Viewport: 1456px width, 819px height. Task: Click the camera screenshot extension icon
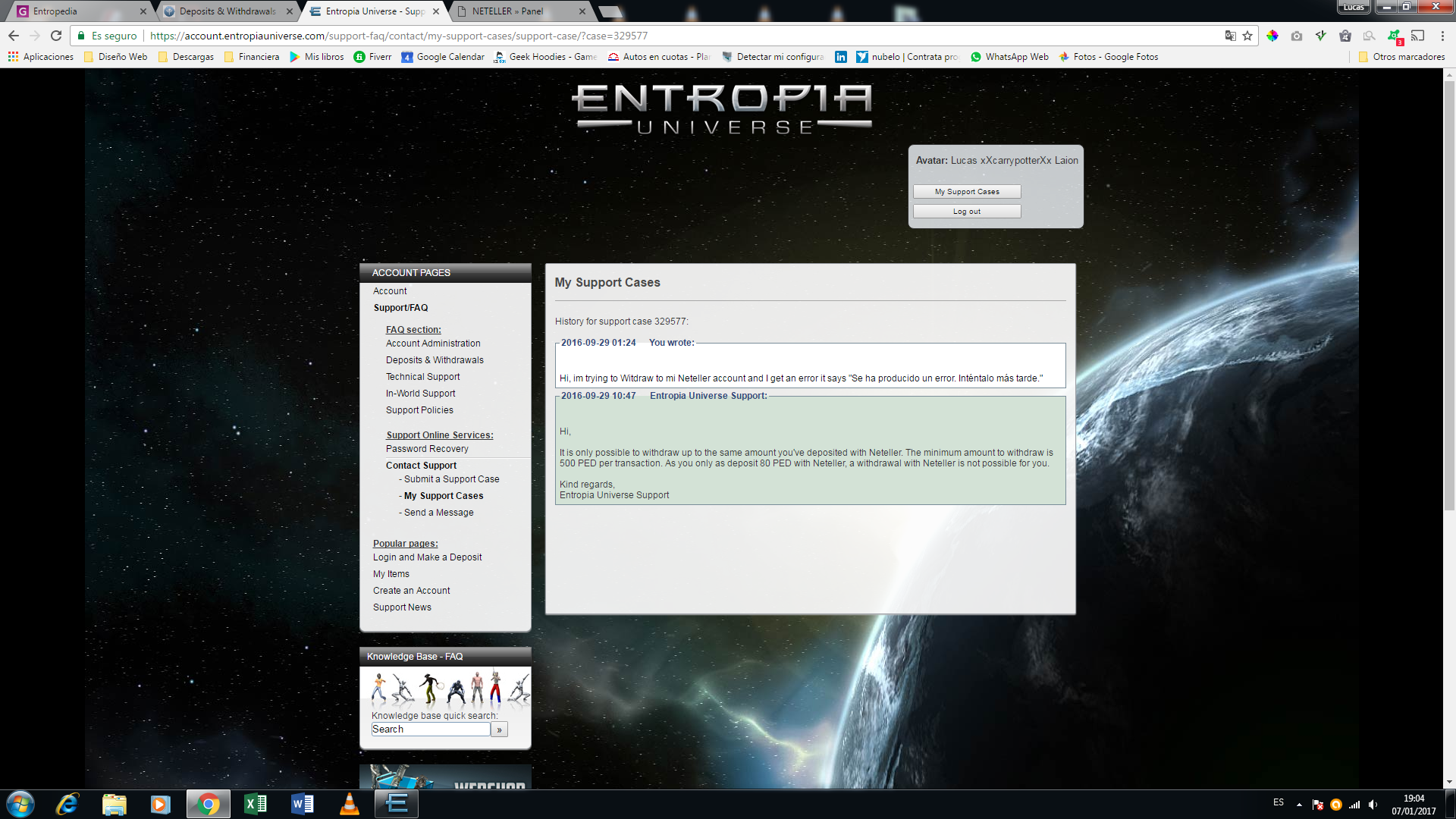pos(1297,36)
